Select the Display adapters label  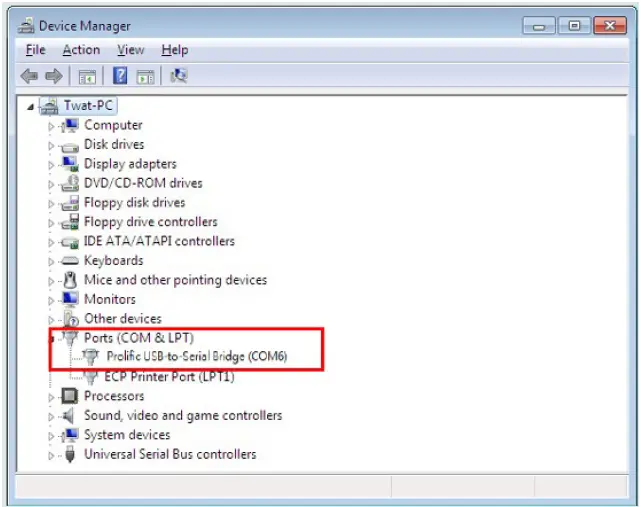(x=130, y=164)
